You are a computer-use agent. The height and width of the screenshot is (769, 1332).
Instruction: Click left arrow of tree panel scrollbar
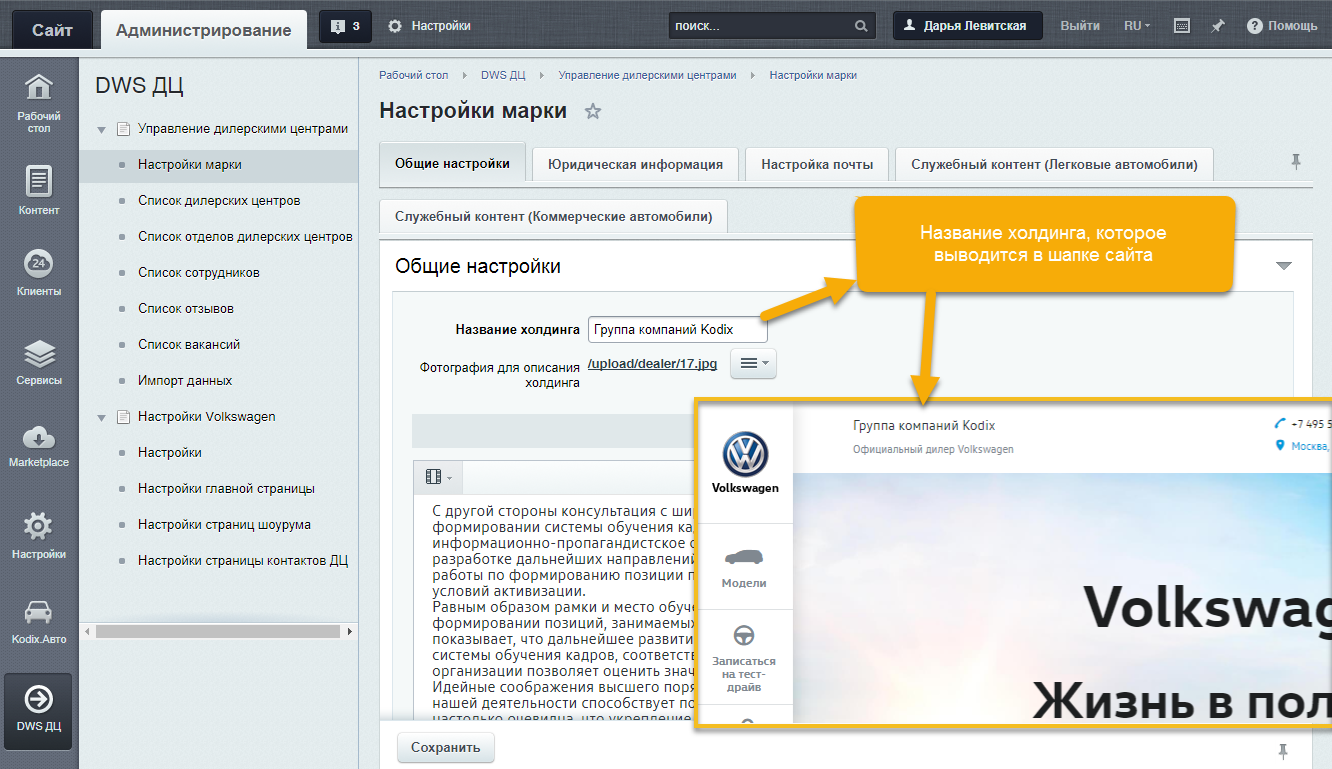click(87, 632)
